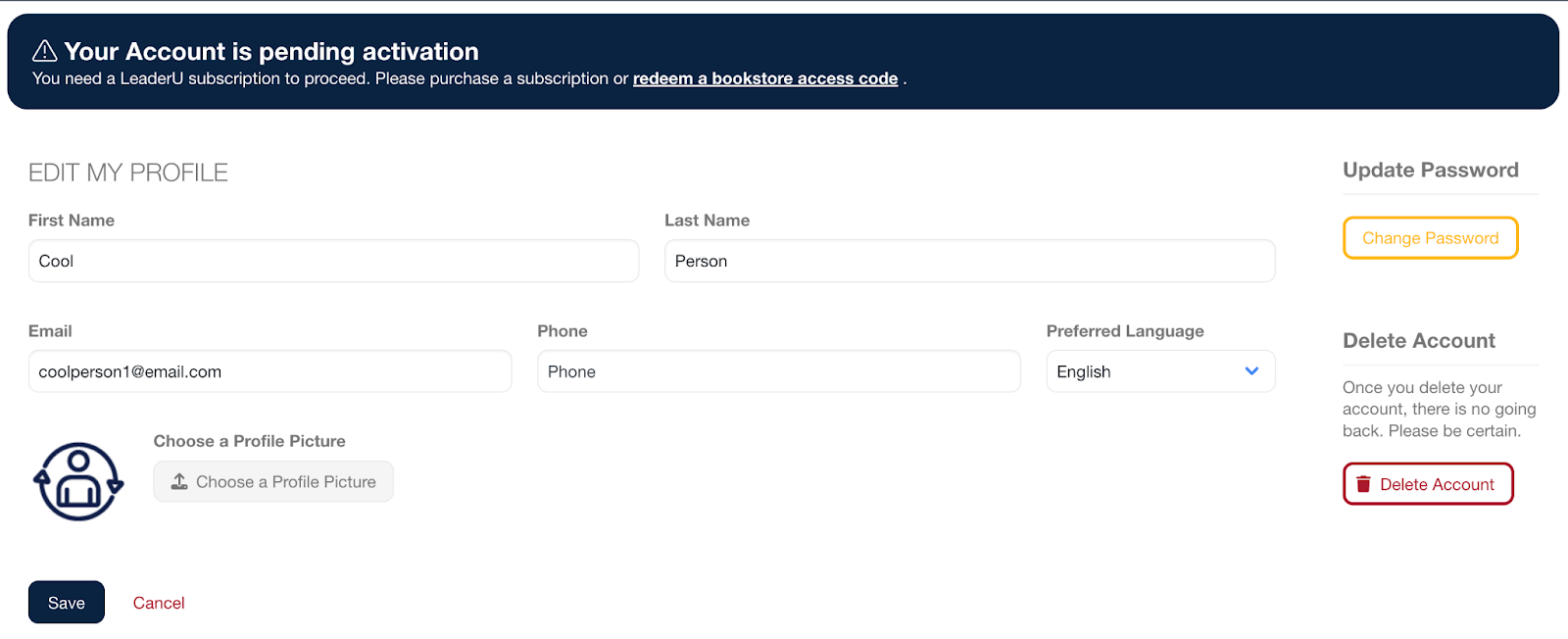Click the blue chevron on language selector
The width and height of the screenshot is (1568, 639).
click(x=1251, y=371)
